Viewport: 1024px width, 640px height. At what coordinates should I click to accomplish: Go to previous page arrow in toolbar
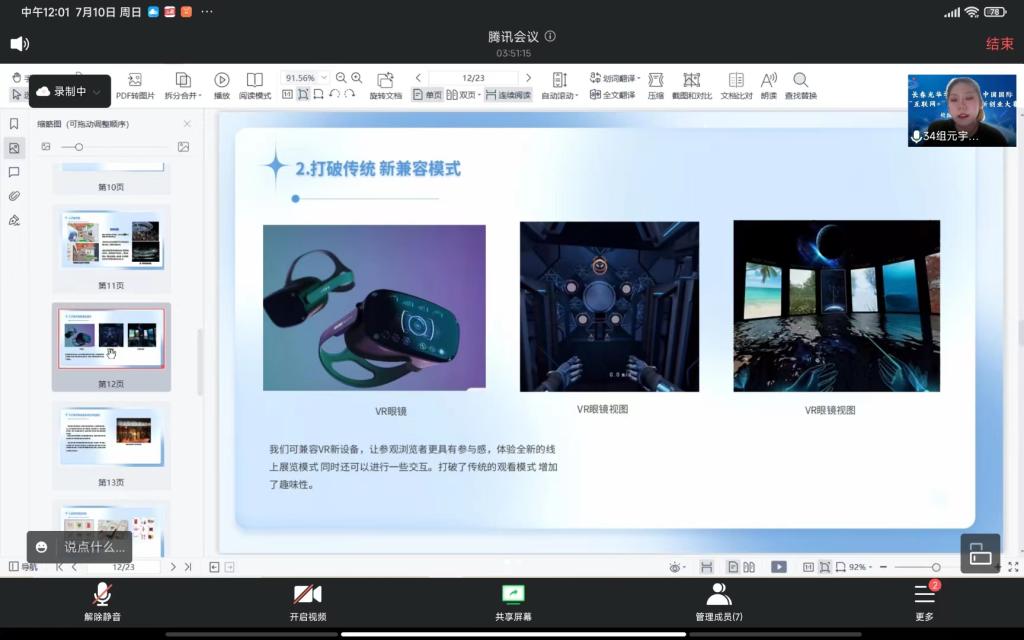tap(418, 78)
